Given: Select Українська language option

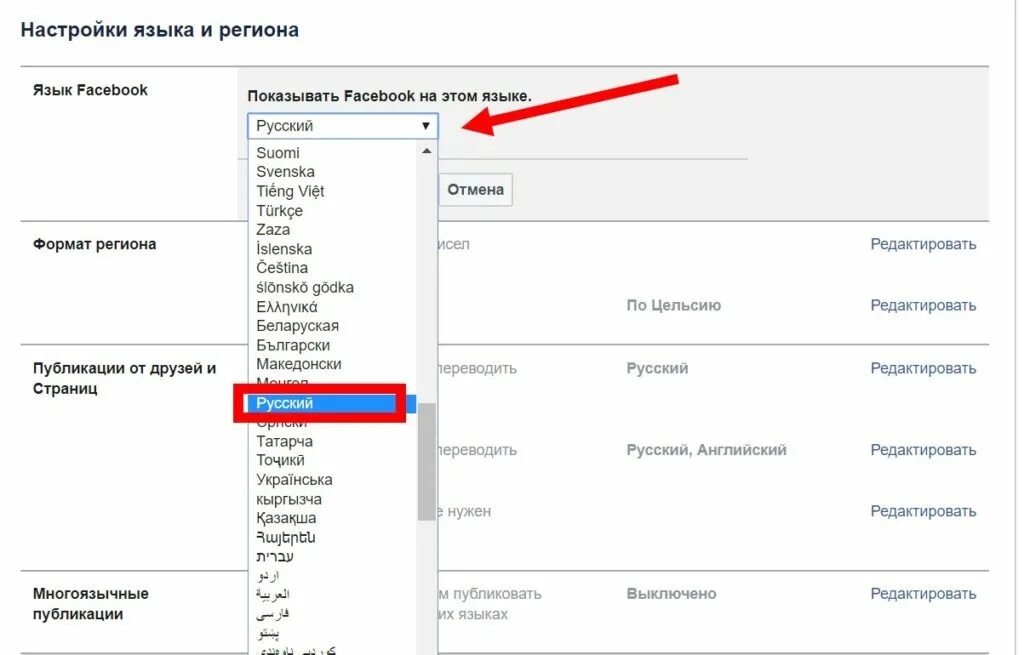Looking at the screenshot, I should click(294, 480).
